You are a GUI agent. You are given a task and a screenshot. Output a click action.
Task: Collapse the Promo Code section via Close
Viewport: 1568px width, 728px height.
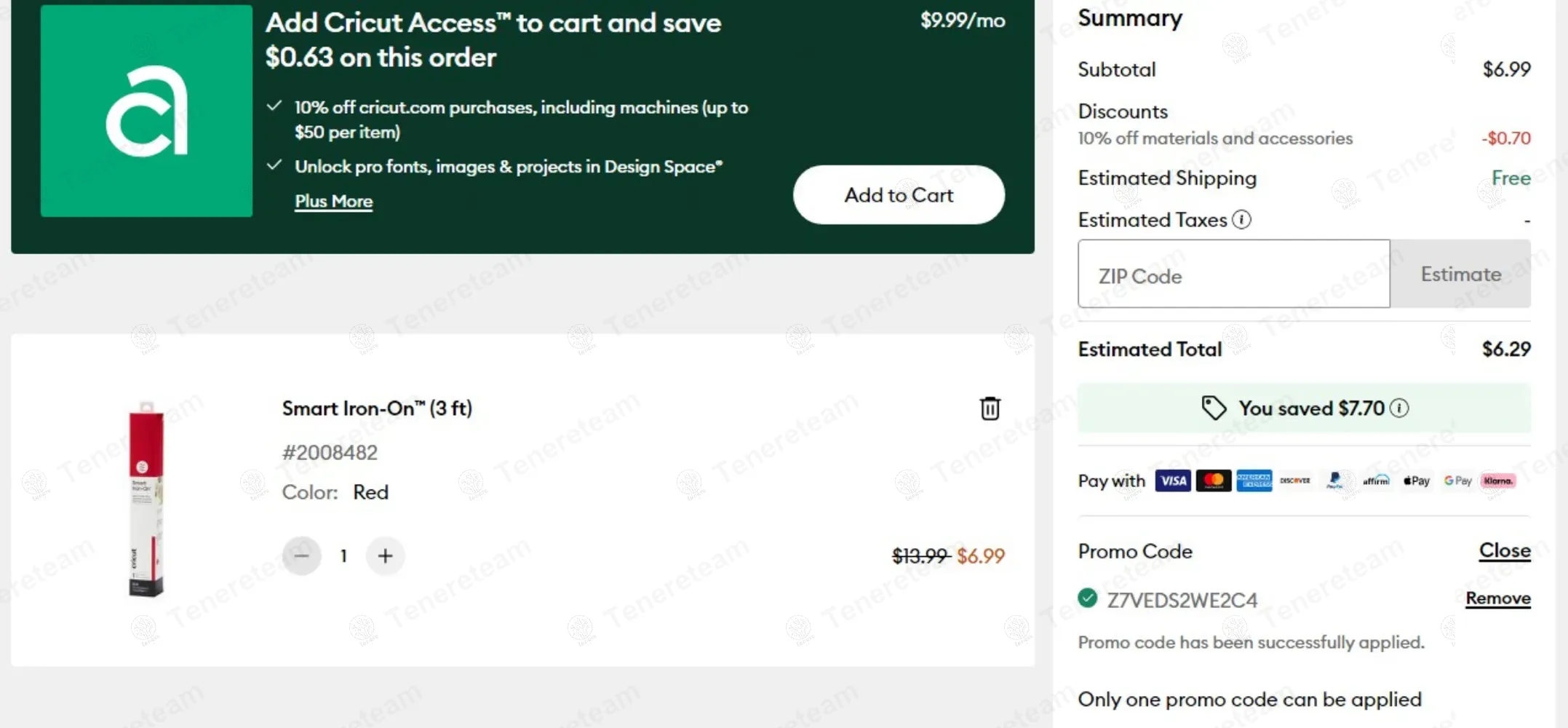[x=1504, y=550]
